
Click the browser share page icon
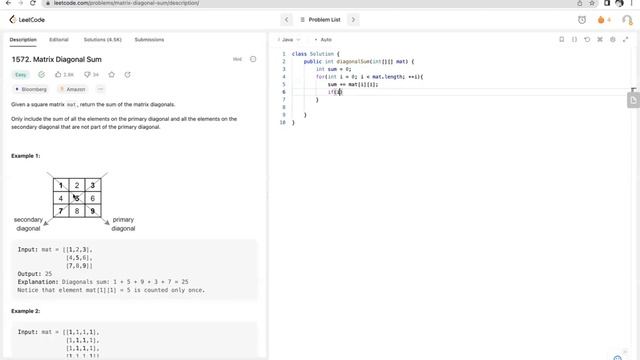click(x=580, y=3)
